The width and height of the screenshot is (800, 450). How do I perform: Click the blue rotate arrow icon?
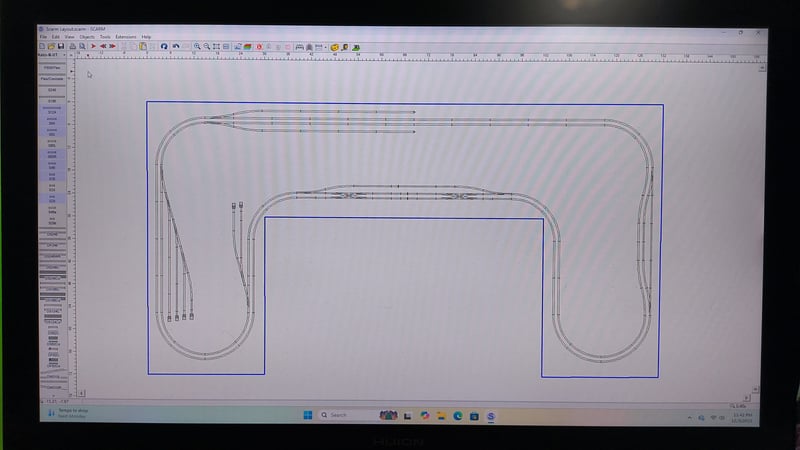[164, 46]
